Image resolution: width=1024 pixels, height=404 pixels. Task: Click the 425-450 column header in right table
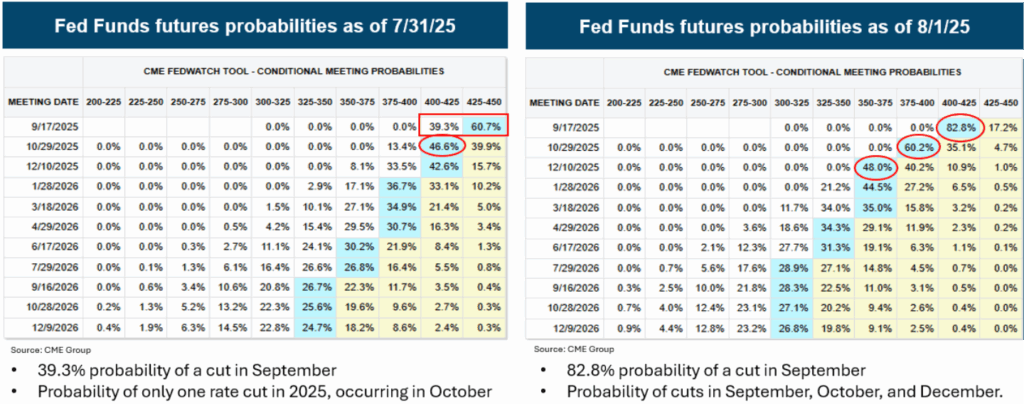click(996, 102)
